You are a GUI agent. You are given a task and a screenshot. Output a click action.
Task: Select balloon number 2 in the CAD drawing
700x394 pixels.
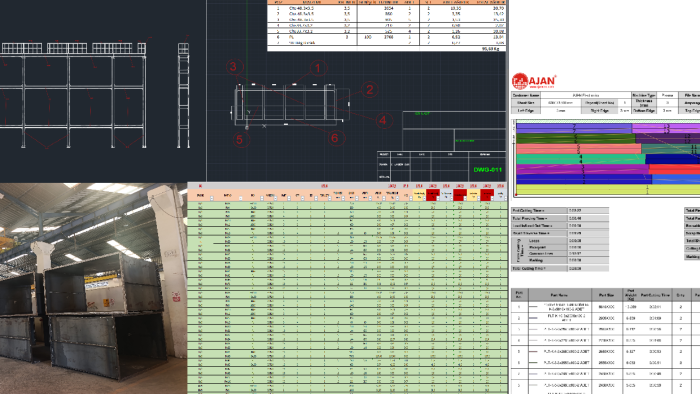(369, 90)
